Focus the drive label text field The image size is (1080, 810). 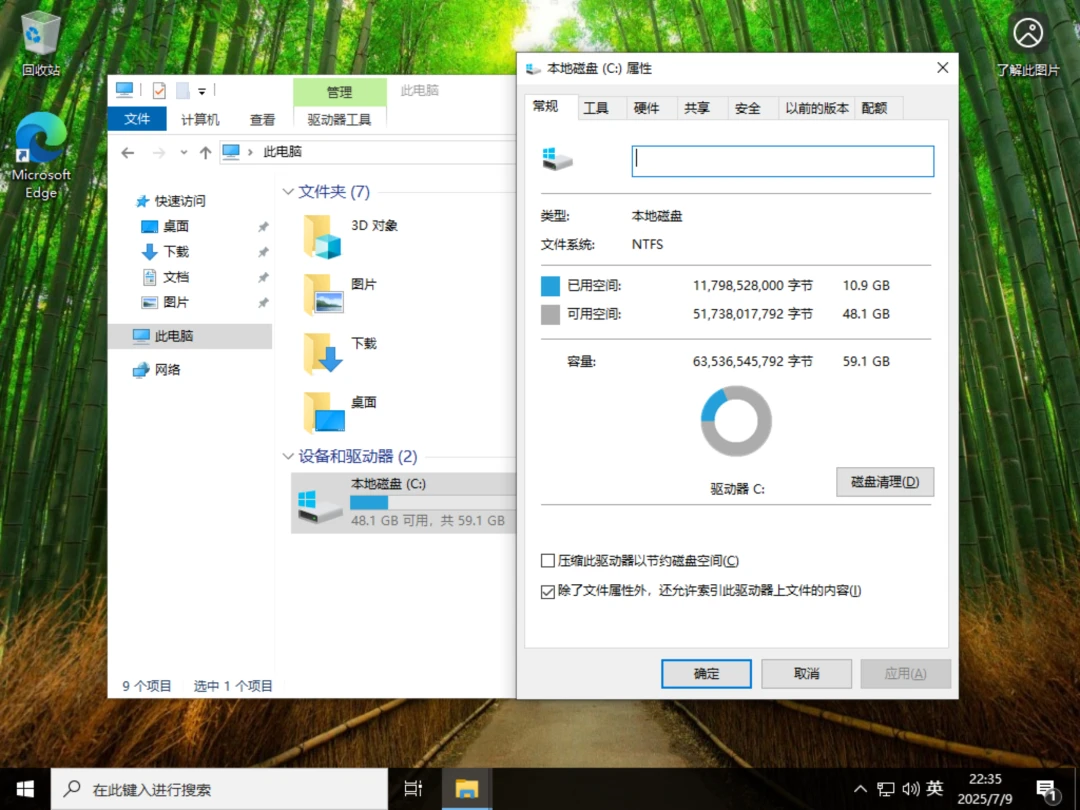pos(782,161)
